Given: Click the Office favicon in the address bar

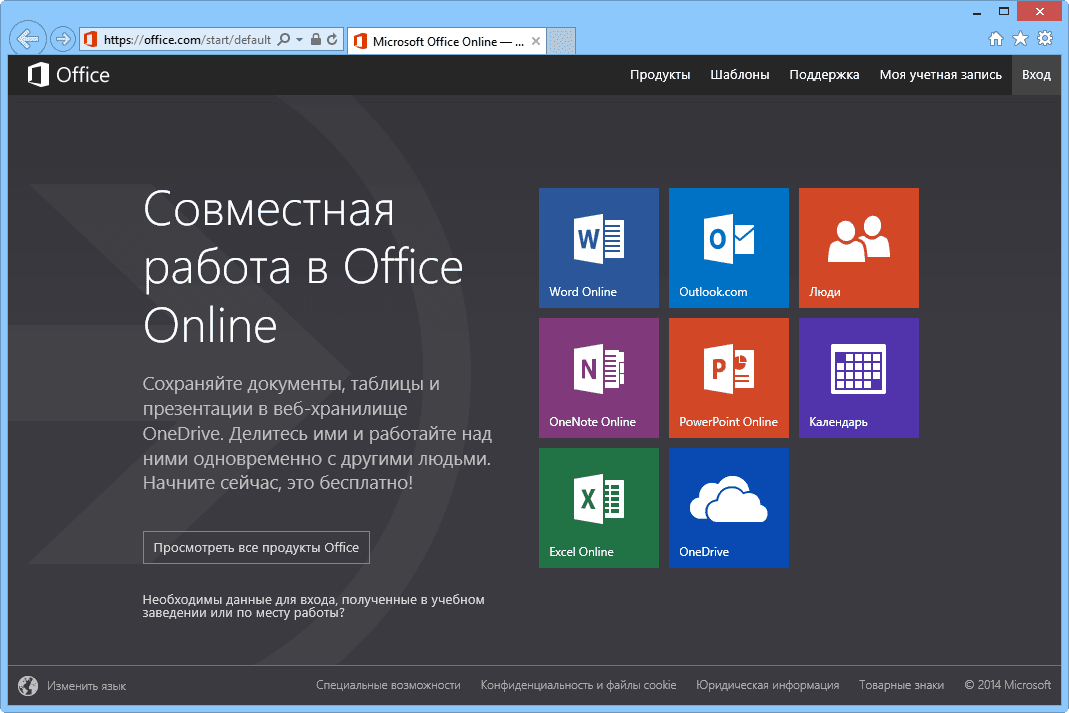Looking at the screenshot, I should coord(91,40).
